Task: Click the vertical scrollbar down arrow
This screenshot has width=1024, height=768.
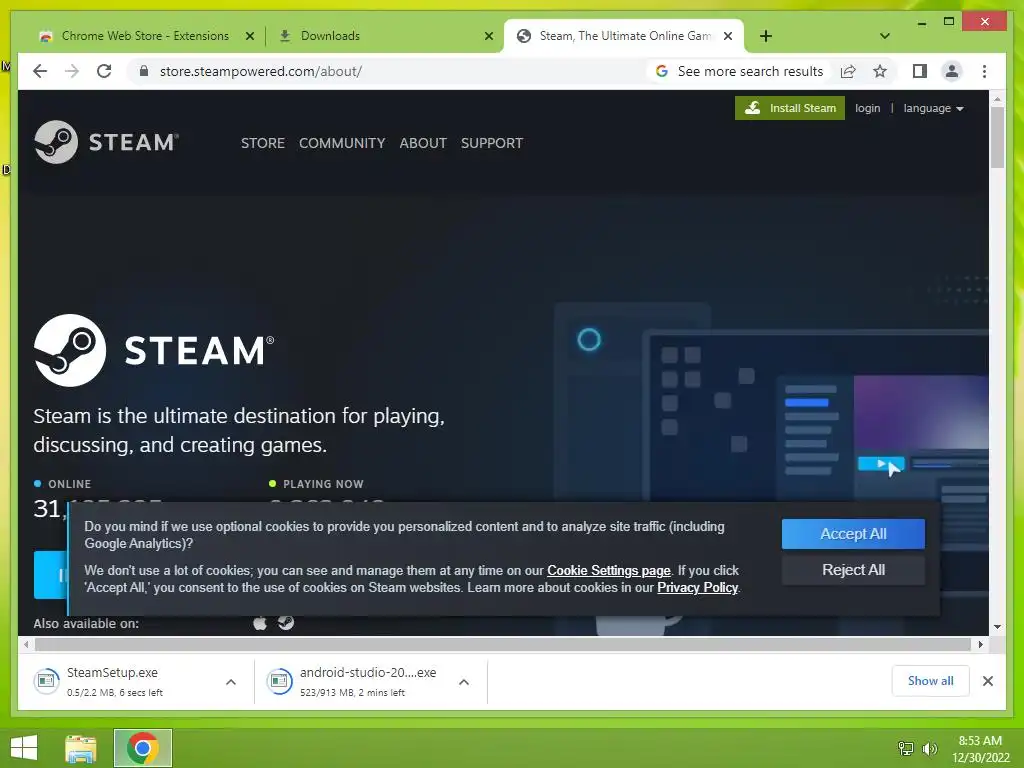Action: coord(997,627)
